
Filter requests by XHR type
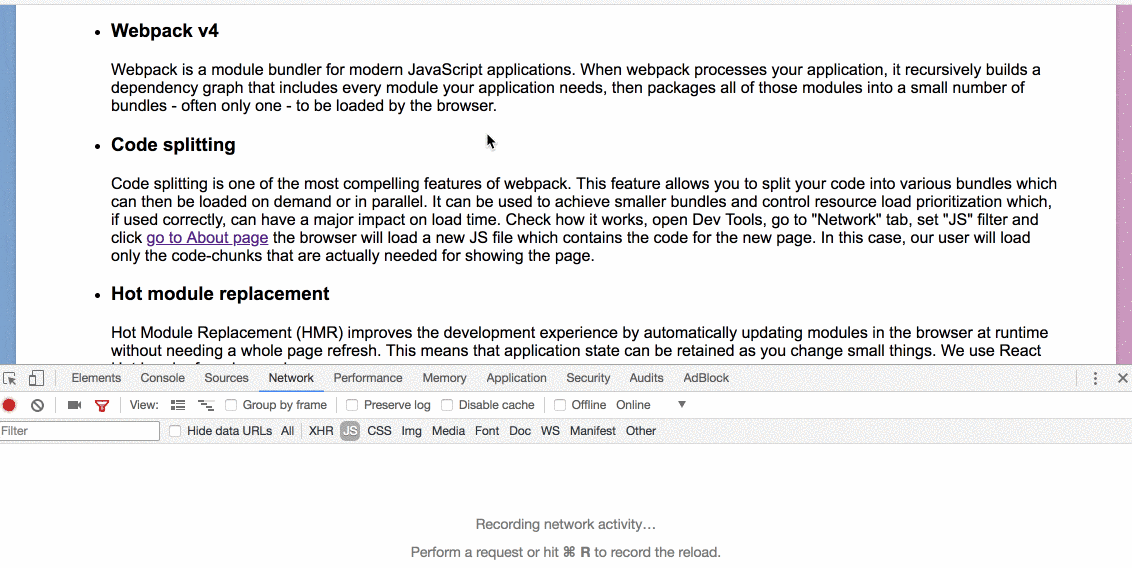point(321,431)
